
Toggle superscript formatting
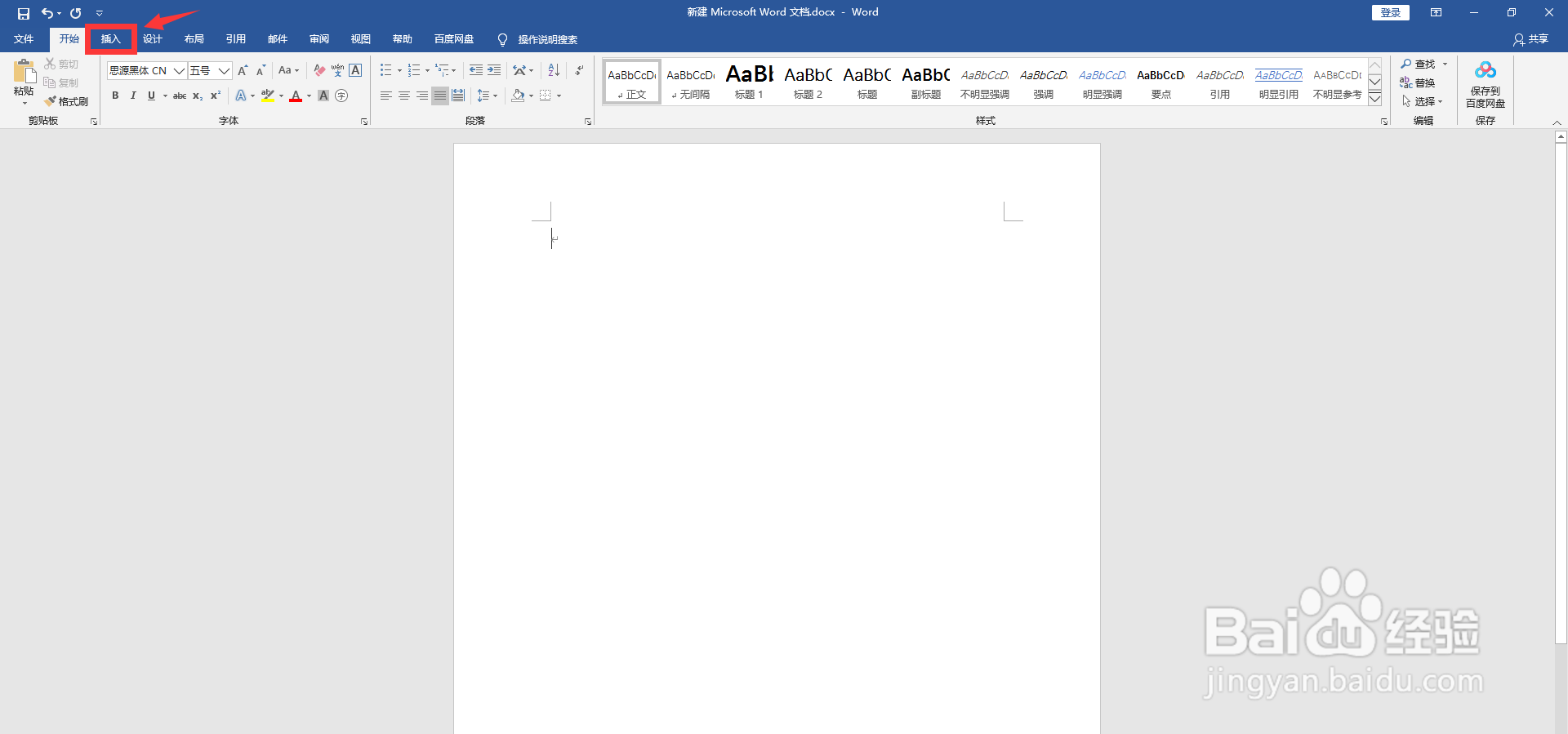(x=216, y=96)
